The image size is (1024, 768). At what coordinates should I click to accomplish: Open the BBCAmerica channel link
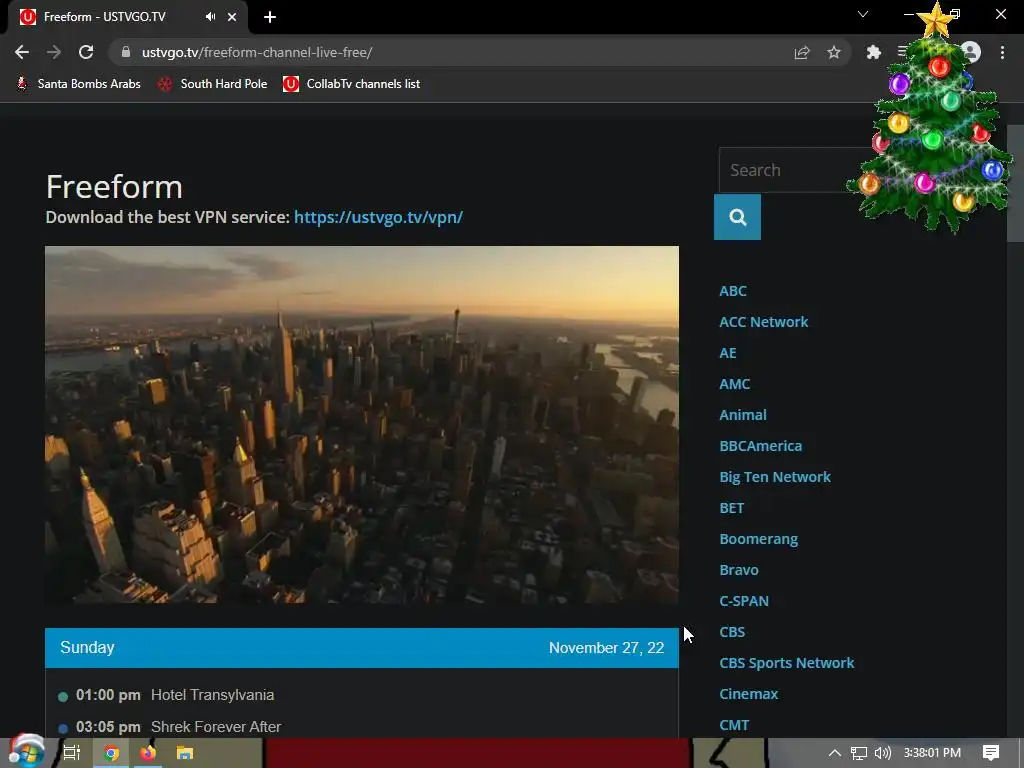point(760,446)
